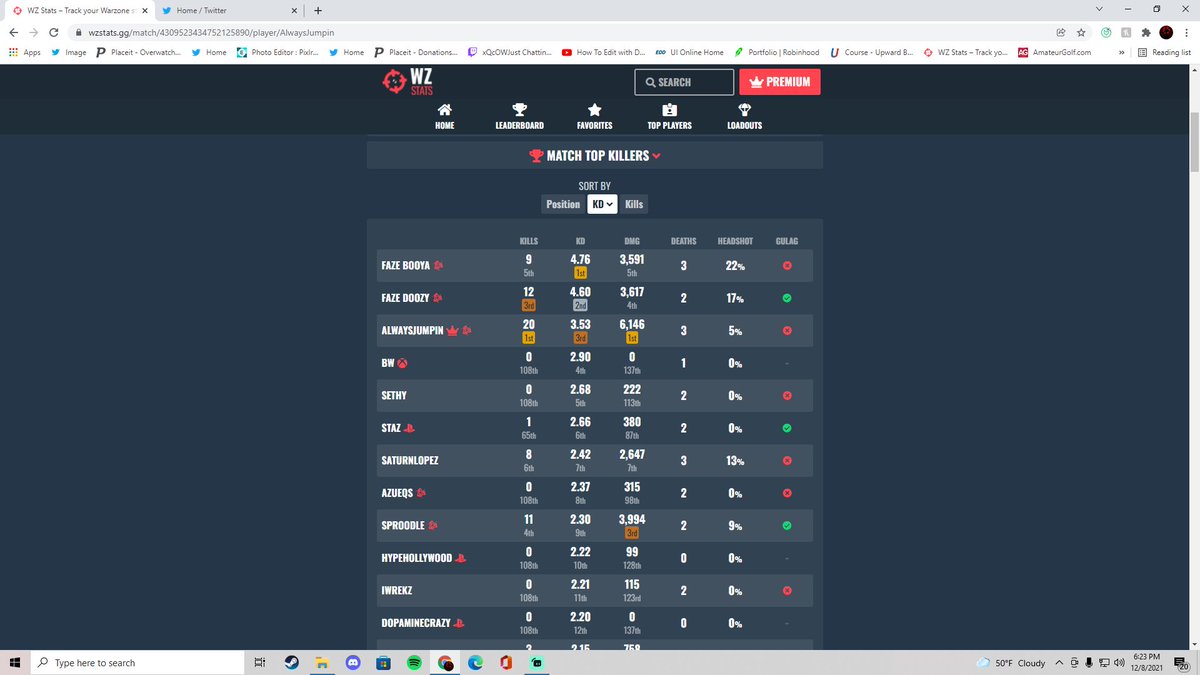Click the Sethy gulag loss icon
This screenshot has height=675, width=1200.
787,396
